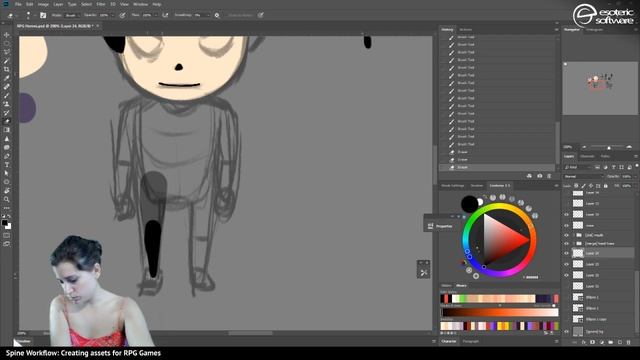This screenshot has height=360, width=640.
Task: Select the Eraser tool in toolbar
Action: [7, 121]
